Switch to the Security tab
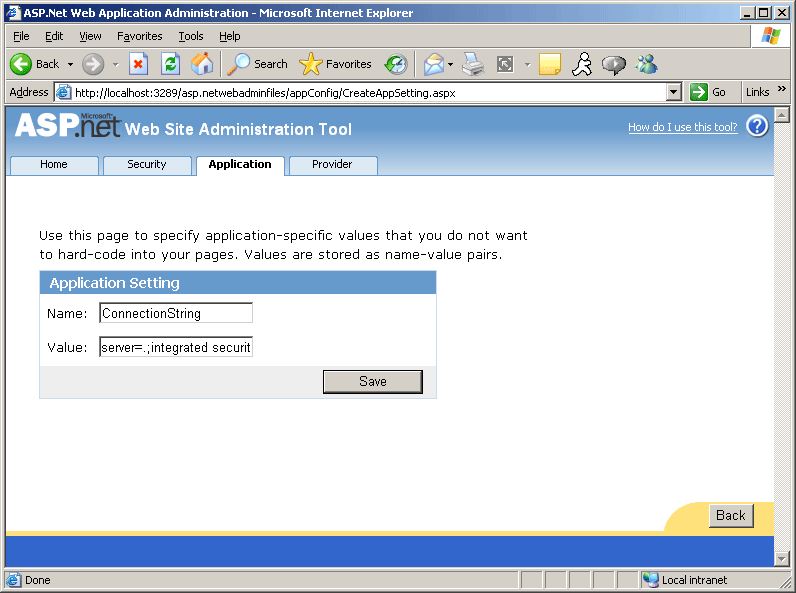 click(147, 165)
